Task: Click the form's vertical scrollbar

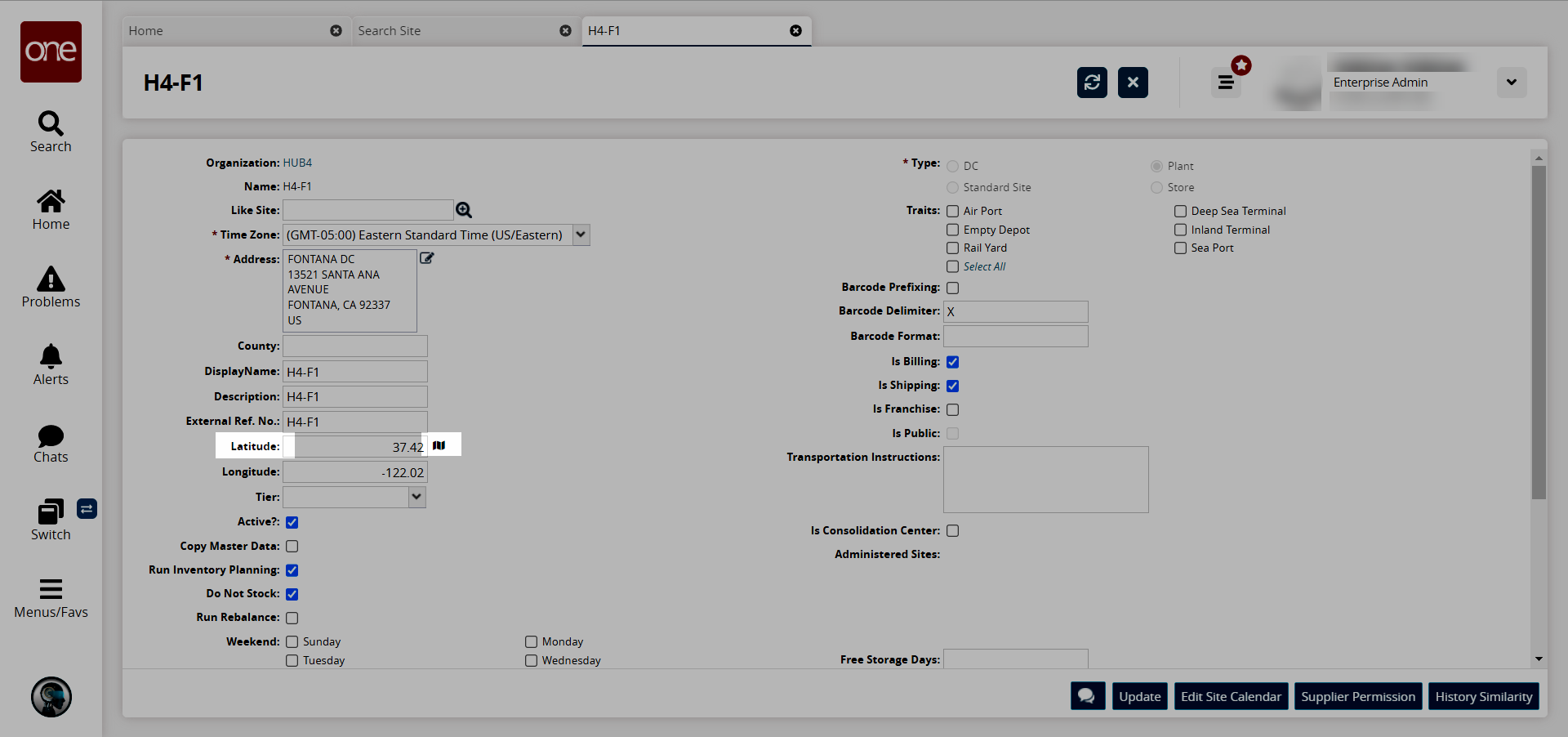Action: click(1539, 332)
